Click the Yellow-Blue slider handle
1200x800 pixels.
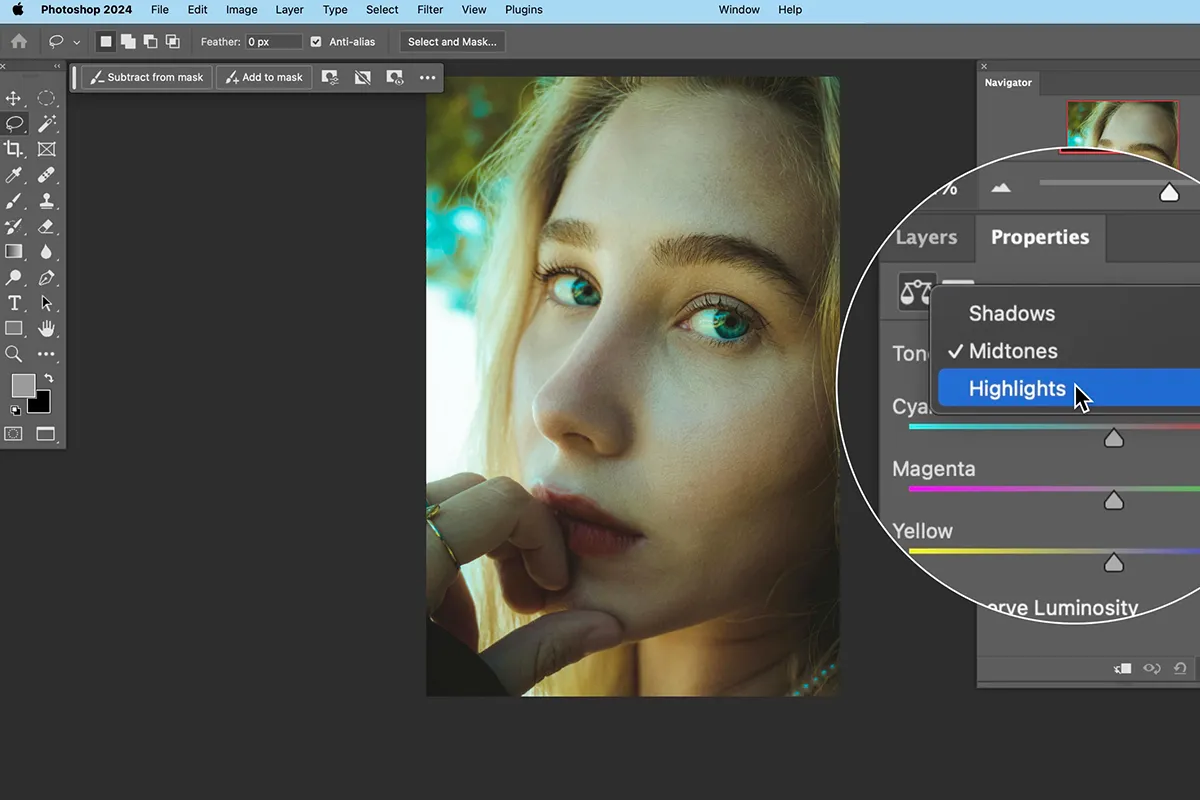[x=1113, y=563]
